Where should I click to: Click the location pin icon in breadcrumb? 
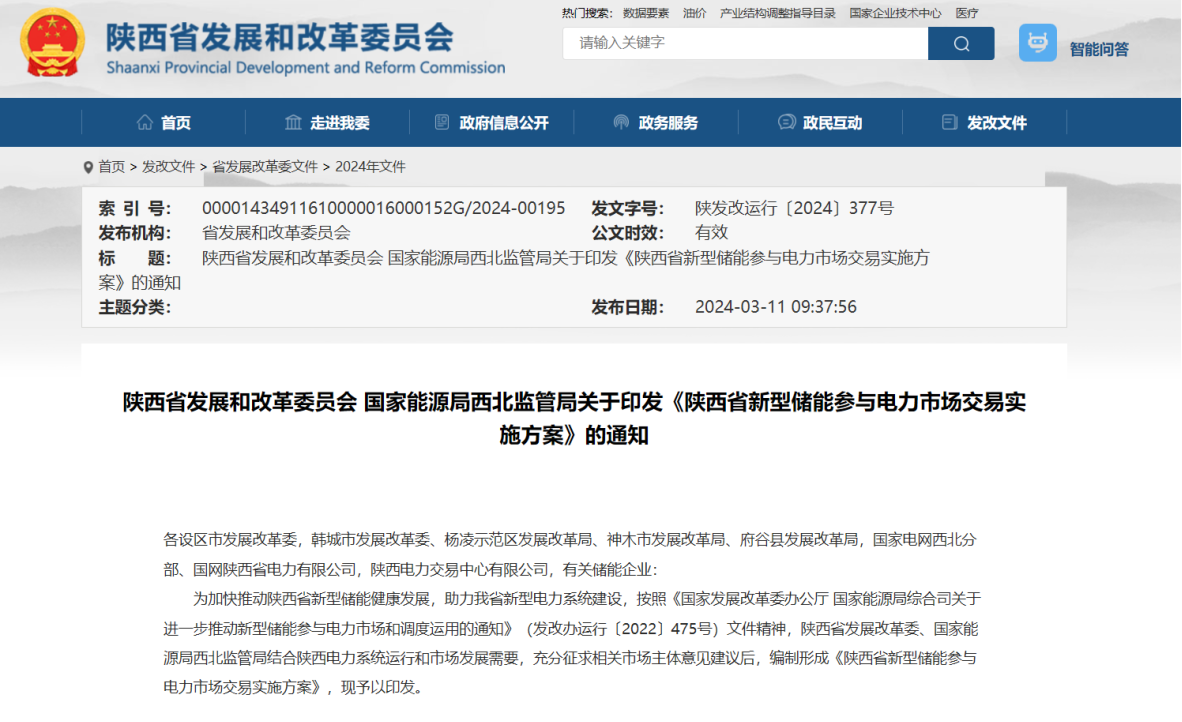(88, 167)
